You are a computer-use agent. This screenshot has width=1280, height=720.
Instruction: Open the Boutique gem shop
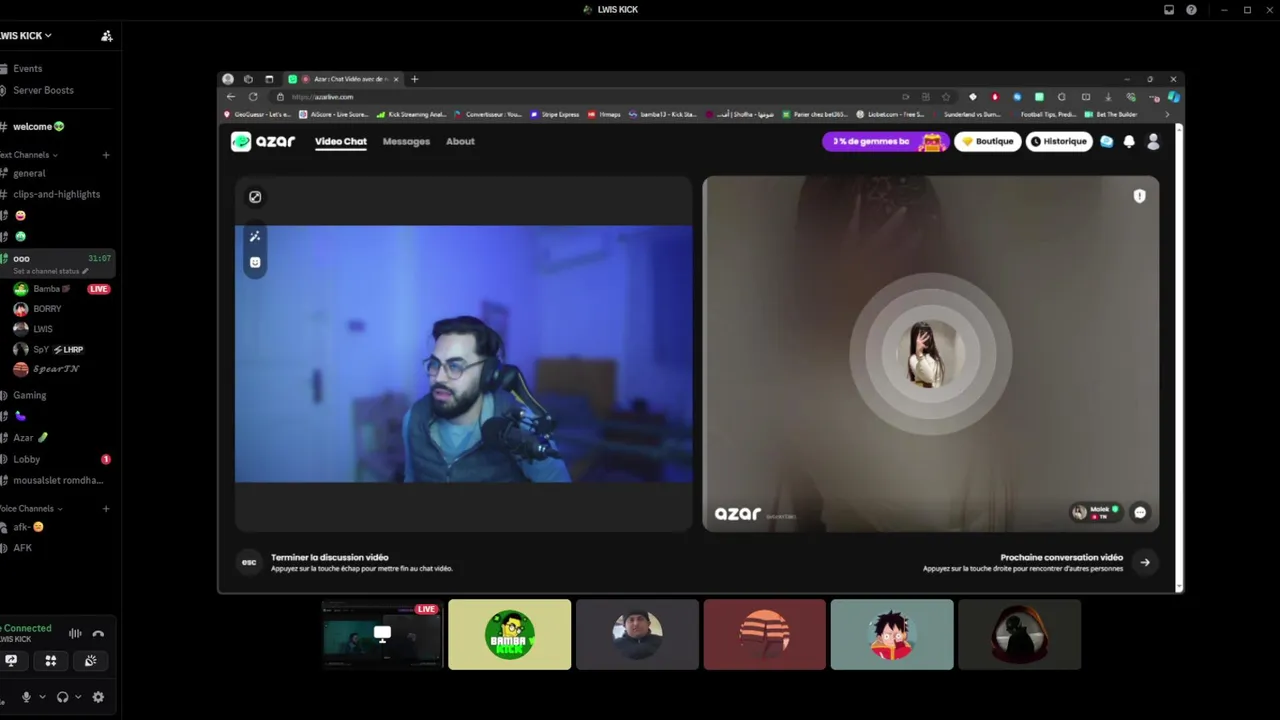point(988,141)
